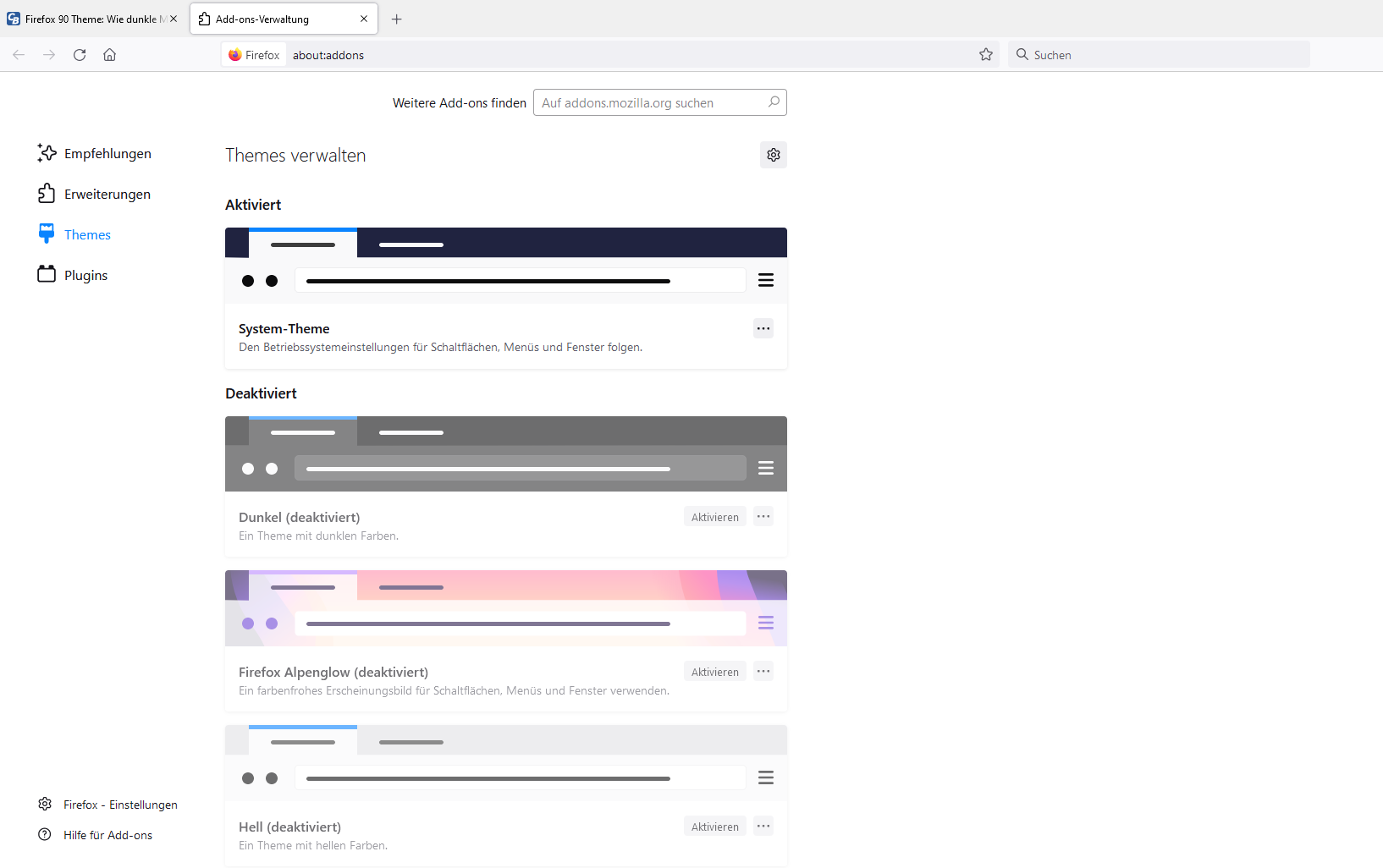Click the Firefox identity badge in address bar
1383x868 pixels.
tap(254, 55)
